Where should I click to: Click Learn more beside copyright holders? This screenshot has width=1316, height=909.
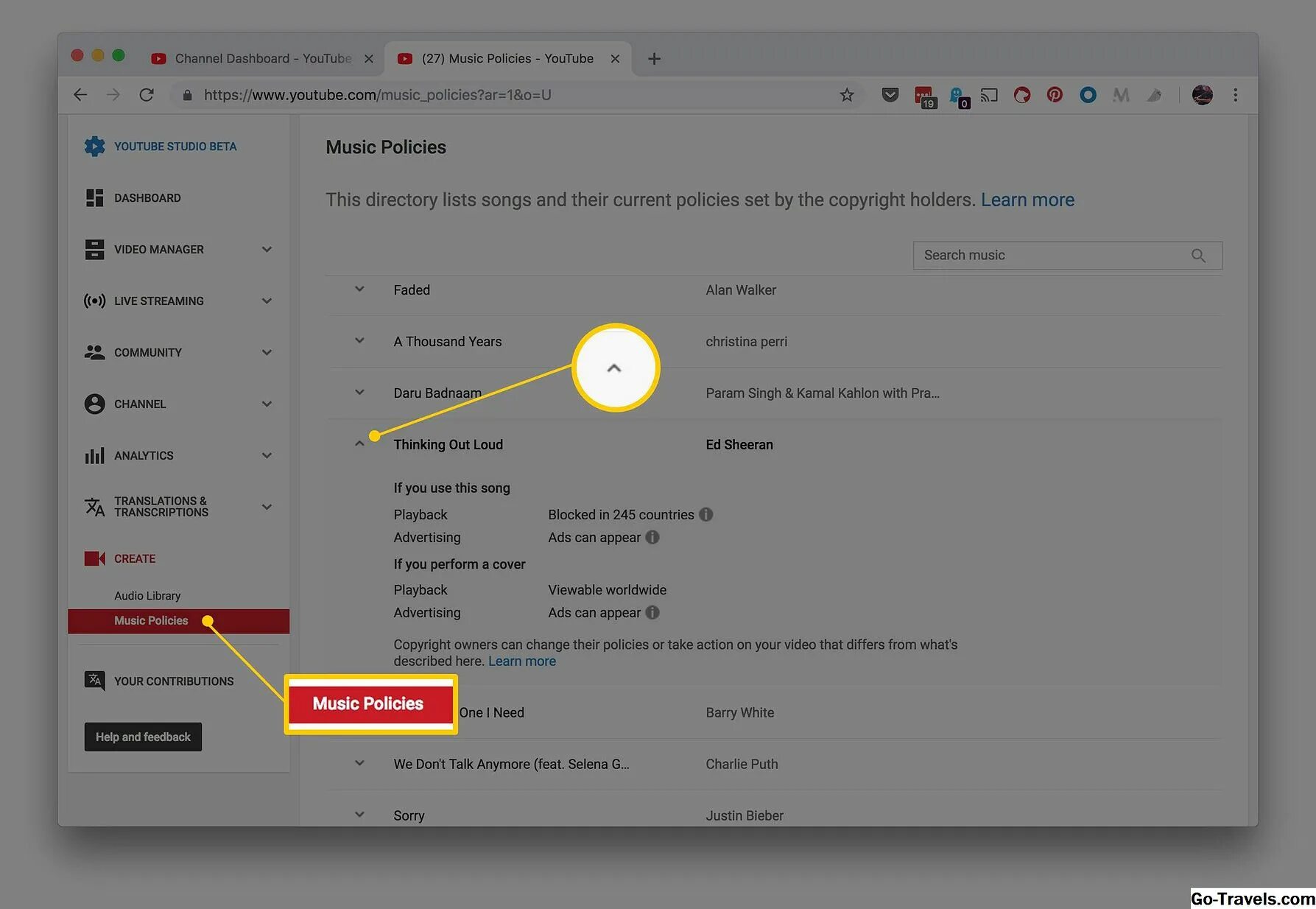1027,200
